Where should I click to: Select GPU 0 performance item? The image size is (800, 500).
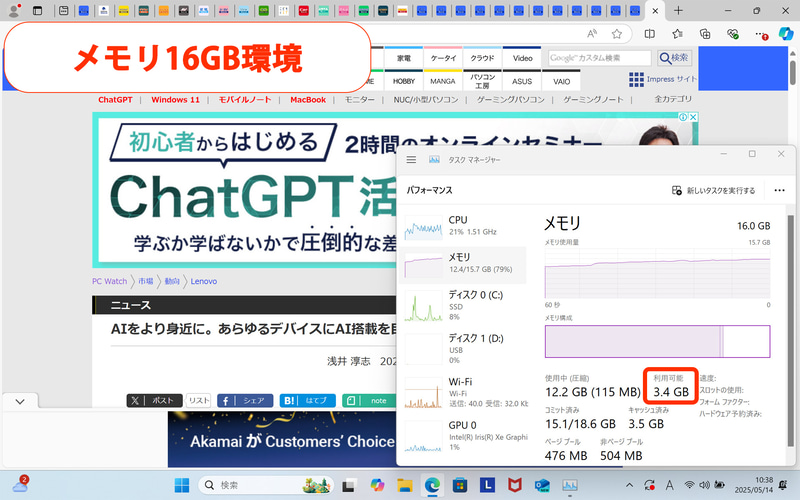tap(463, 436)
